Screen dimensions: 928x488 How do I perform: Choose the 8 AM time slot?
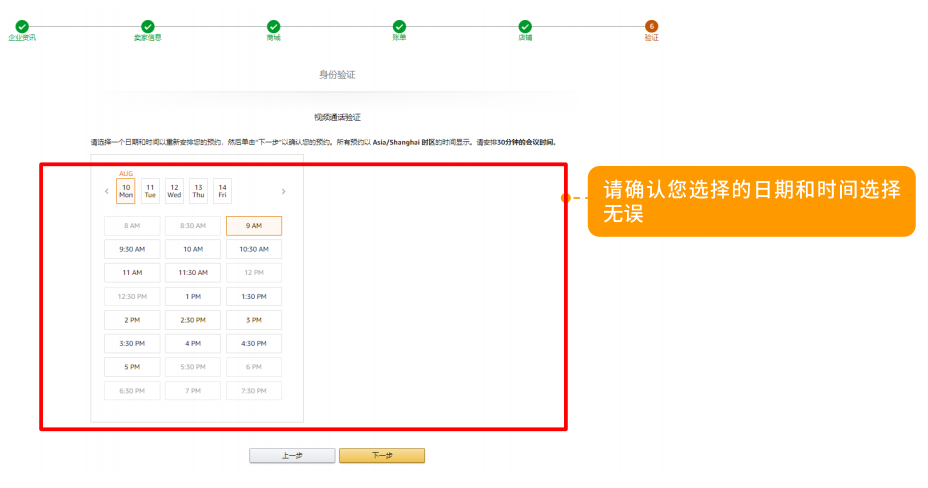point(132,226)
